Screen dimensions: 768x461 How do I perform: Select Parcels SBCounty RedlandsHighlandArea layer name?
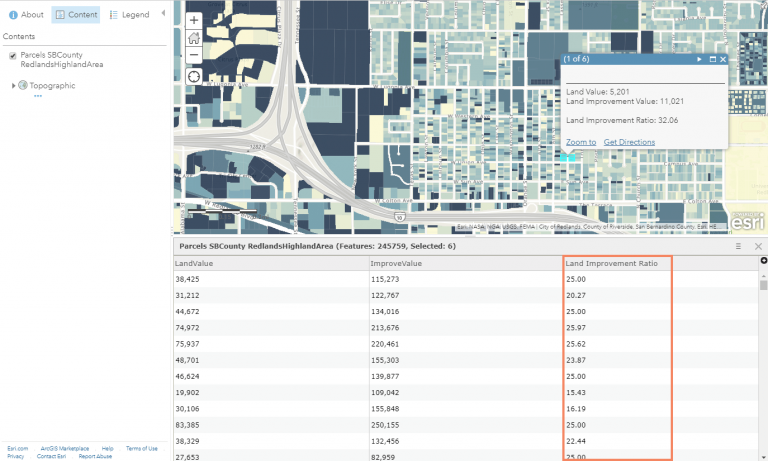click(62, 60)
